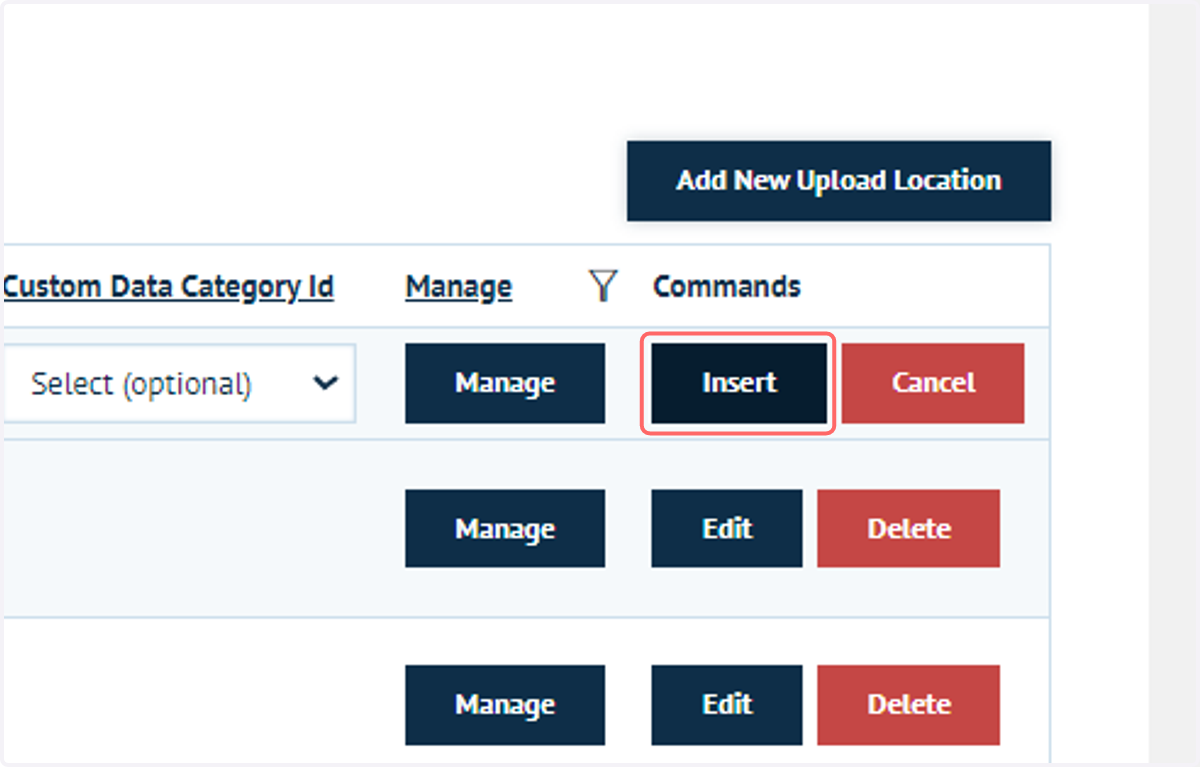Image resolution: width=1200 pixels, height=767 pixels.
Task: Click the Add New Upload Location button
Action: [838, 181]
